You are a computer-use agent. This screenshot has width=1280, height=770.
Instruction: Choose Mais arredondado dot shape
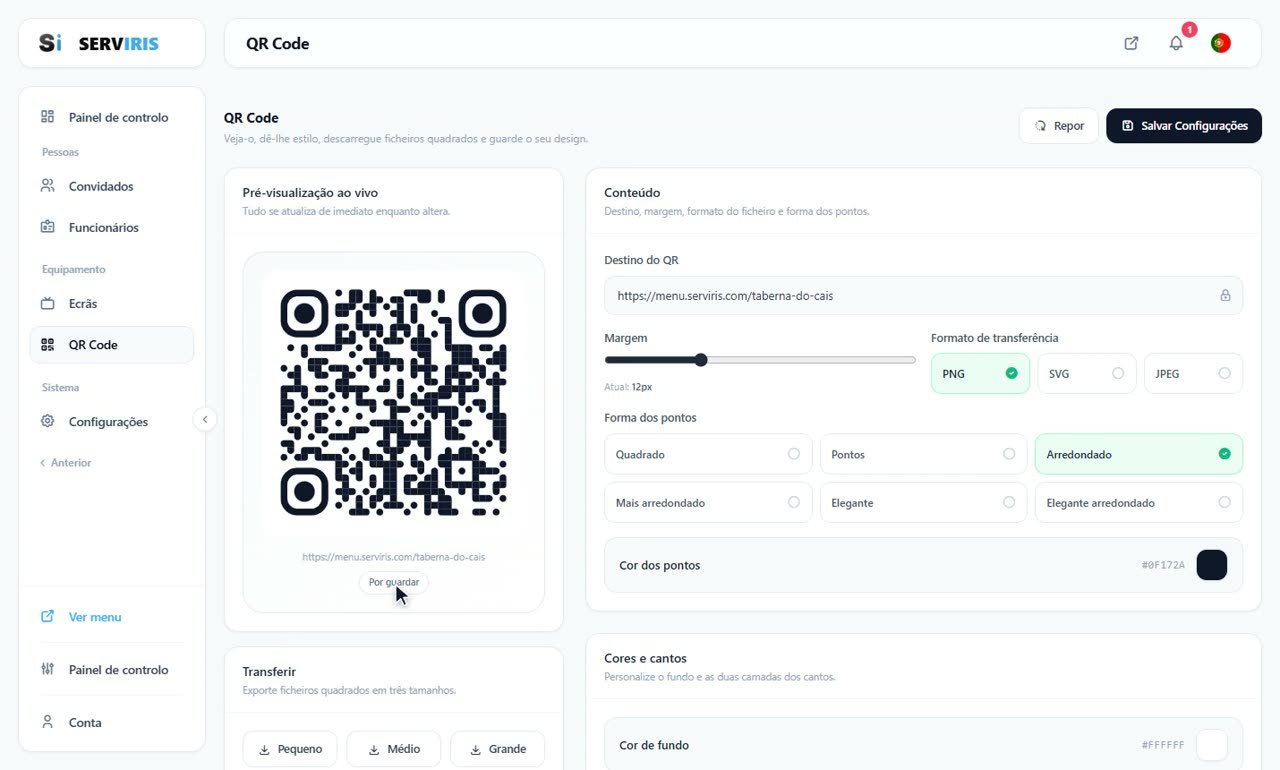click(x=708, y=502)
